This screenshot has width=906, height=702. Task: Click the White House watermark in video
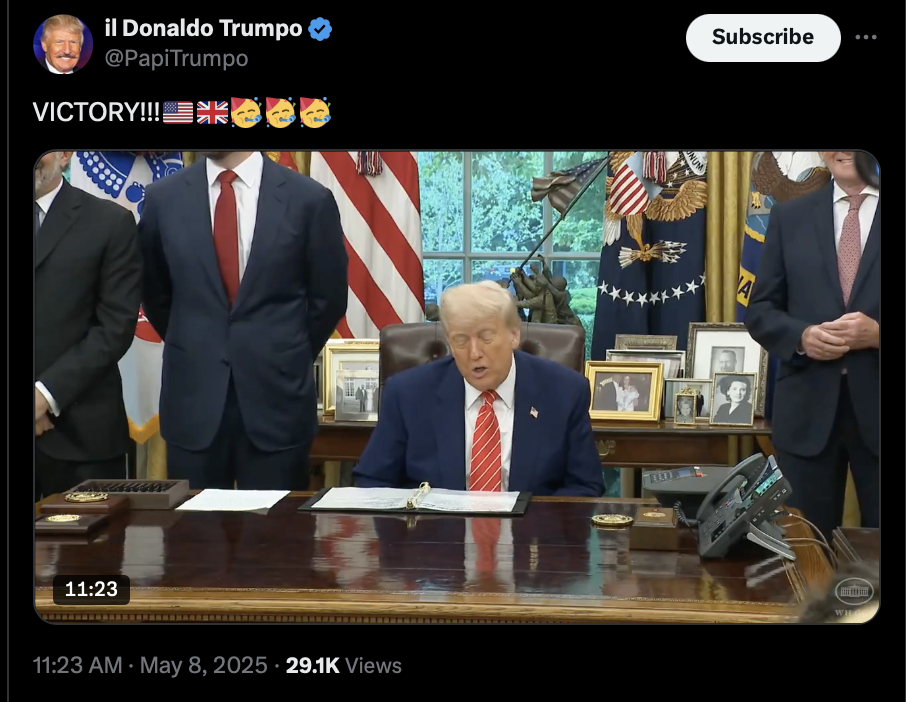(x=854, y=595)
